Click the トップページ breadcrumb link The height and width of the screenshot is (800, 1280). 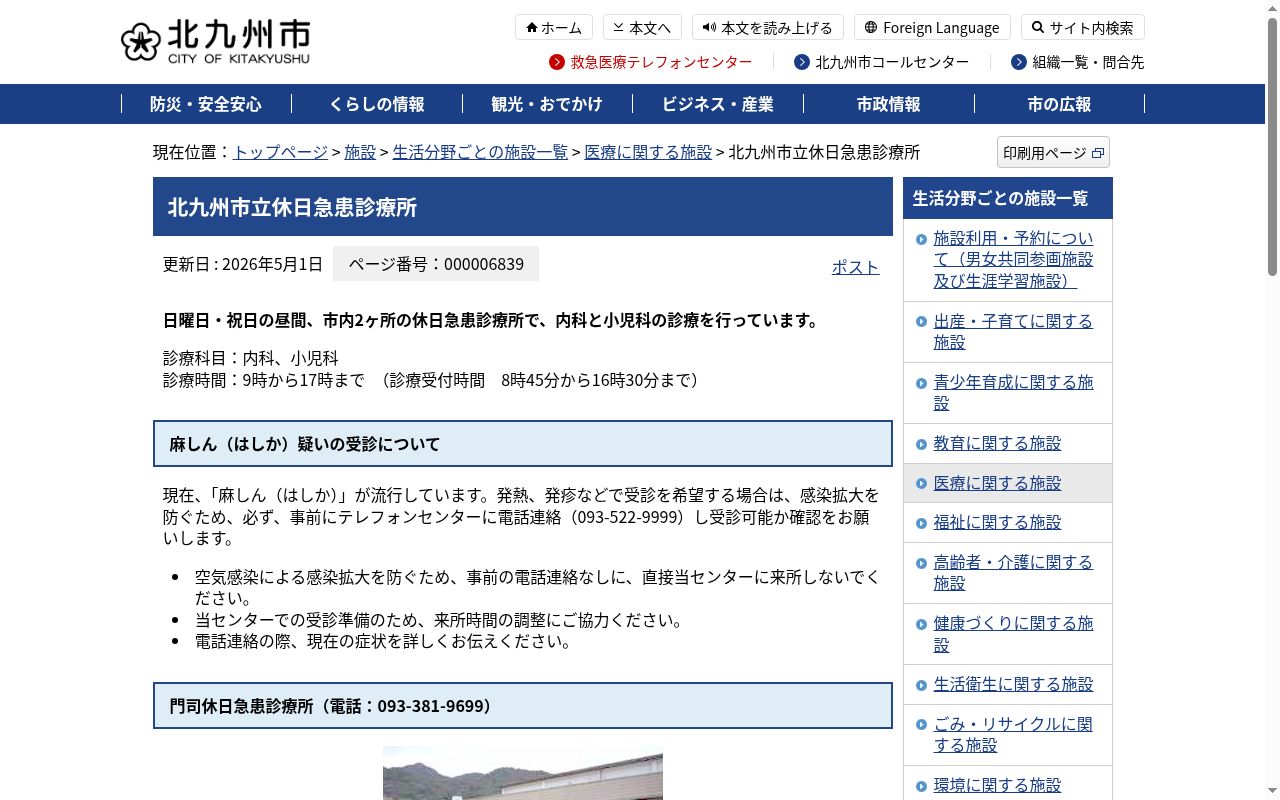pyautogui.click(x=280, y=152)
